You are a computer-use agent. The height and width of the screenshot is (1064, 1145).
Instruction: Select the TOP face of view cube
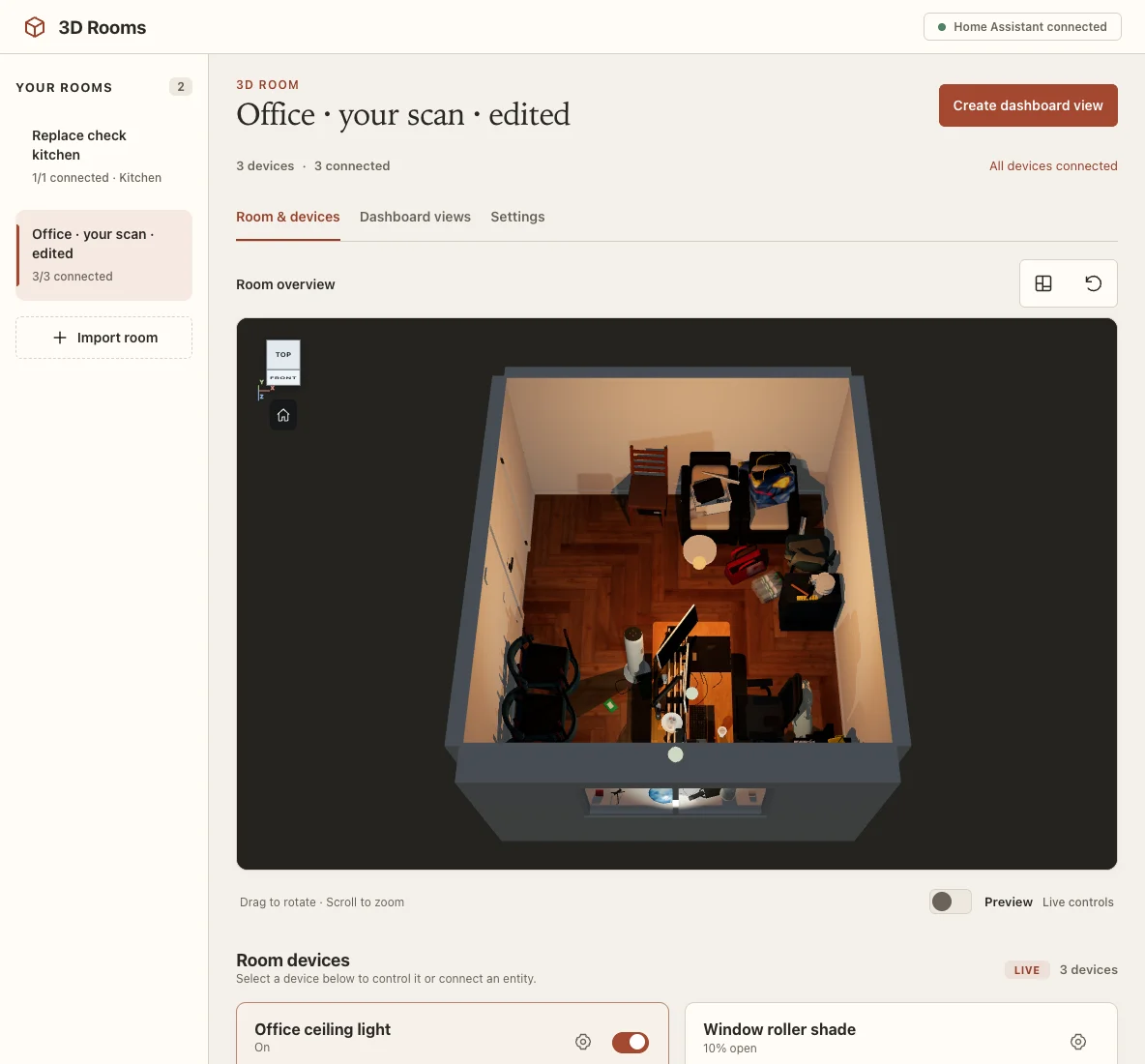283,354
